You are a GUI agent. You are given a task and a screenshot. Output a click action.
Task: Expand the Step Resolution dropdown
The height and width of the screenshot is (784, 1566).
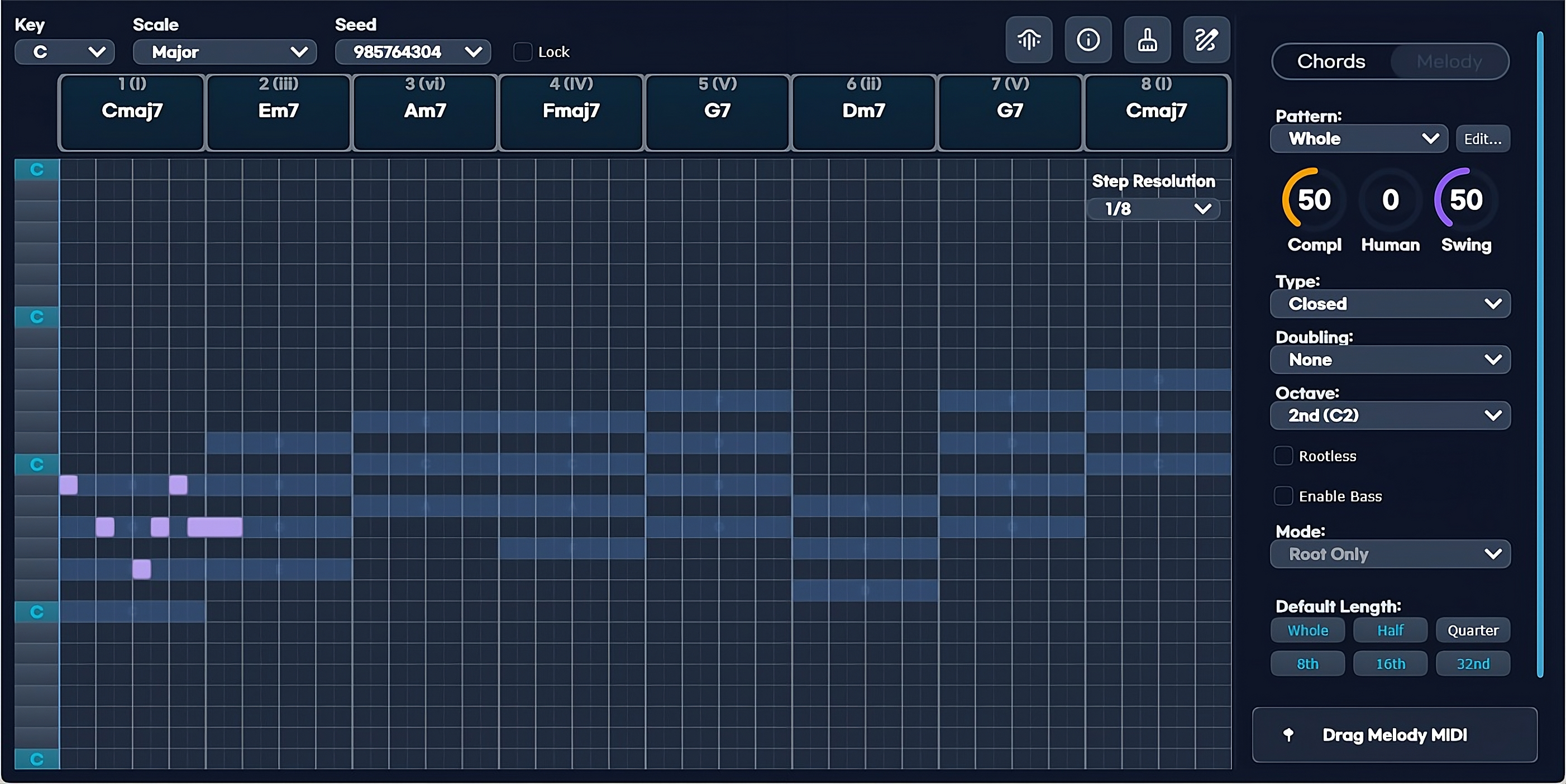(x=1152, y=208)
